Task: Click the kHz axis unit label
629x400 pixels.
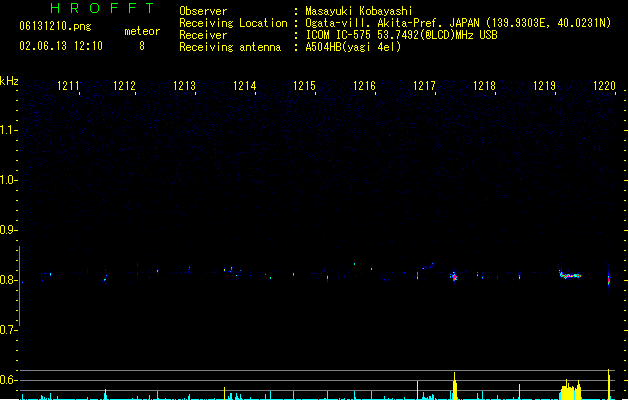Action: pyautogui.click(x=9, y=81)
